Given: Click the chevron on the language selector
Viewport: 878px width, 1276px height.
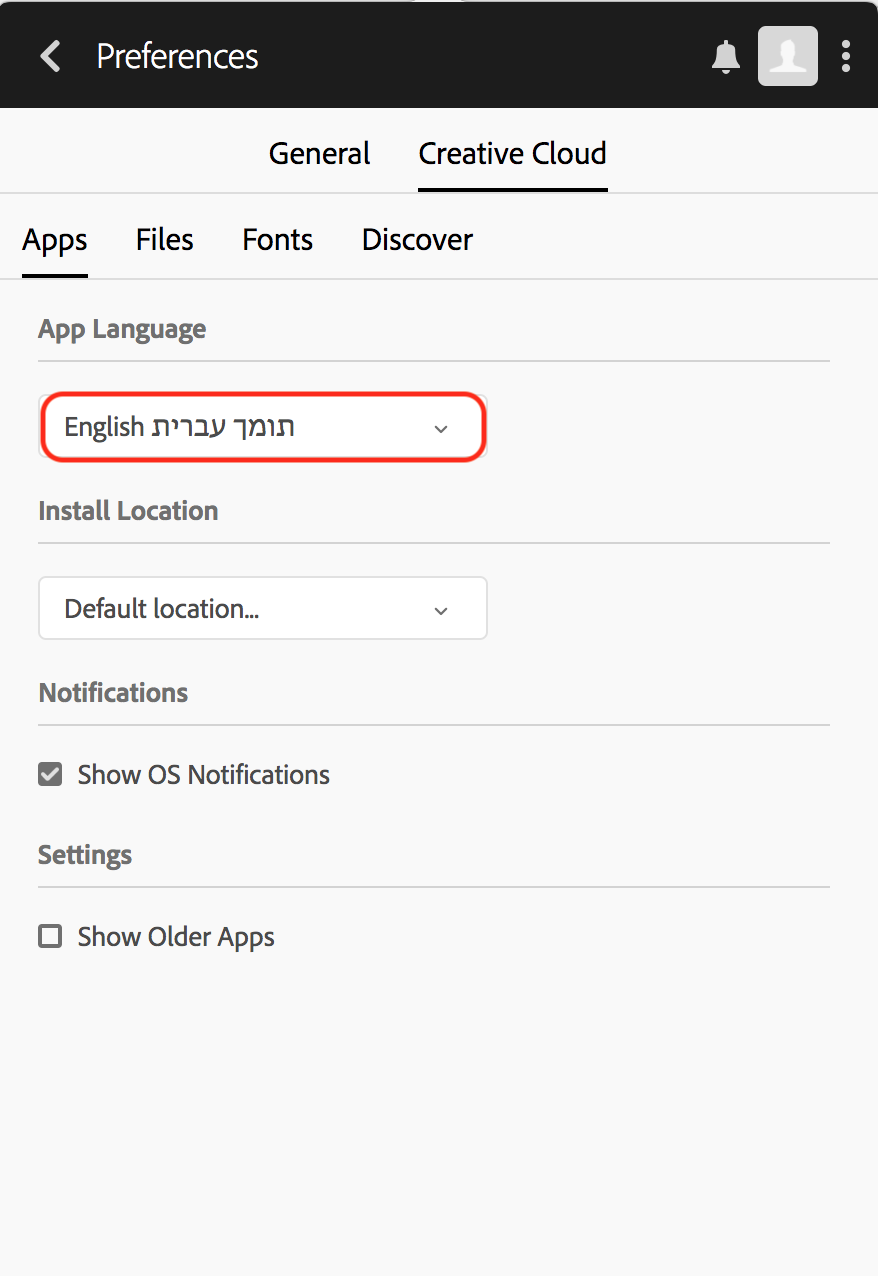Looking at the screenshot, I should [x=441, y=428].
